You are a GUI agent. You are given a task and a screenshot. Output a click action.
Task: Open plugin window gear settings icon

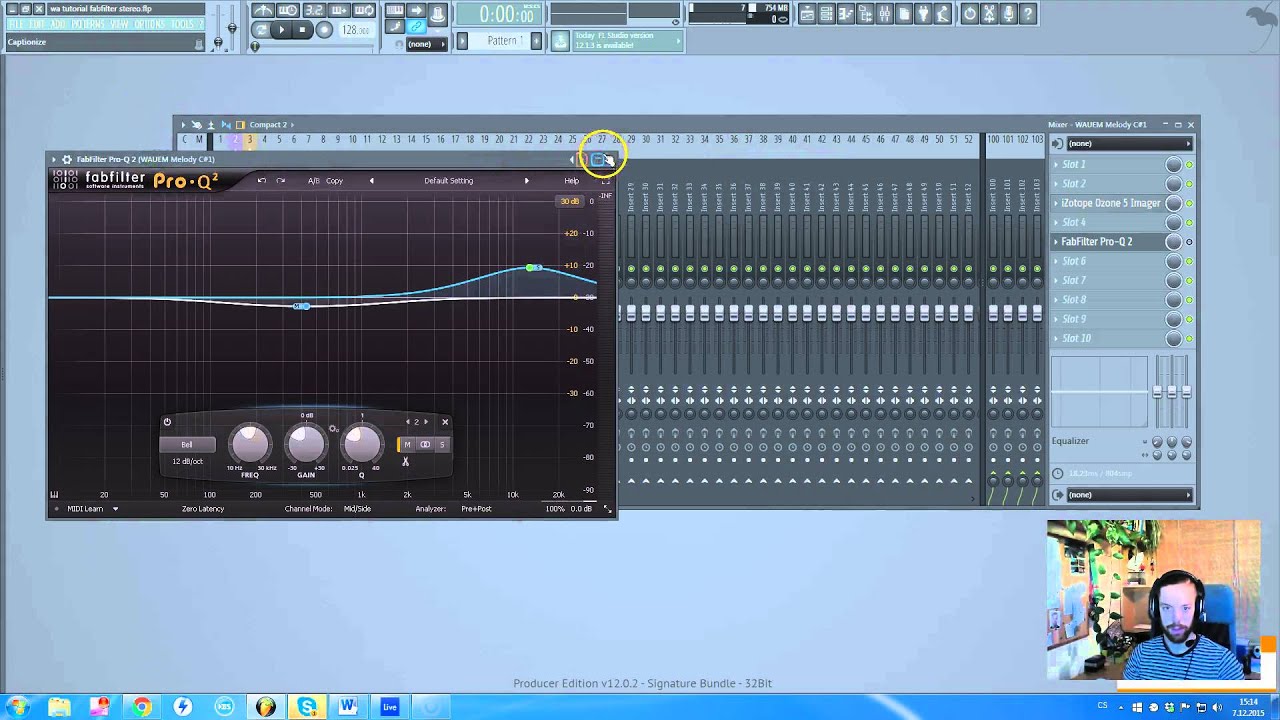(x=67, y=159)
